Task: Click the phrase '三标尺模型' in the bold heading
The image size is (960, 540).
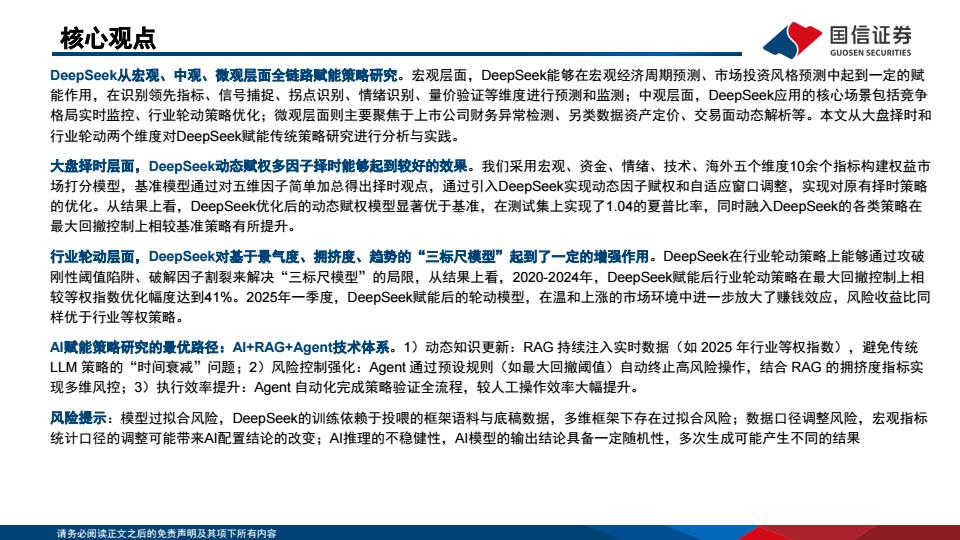Action: [x=461, y=257]
